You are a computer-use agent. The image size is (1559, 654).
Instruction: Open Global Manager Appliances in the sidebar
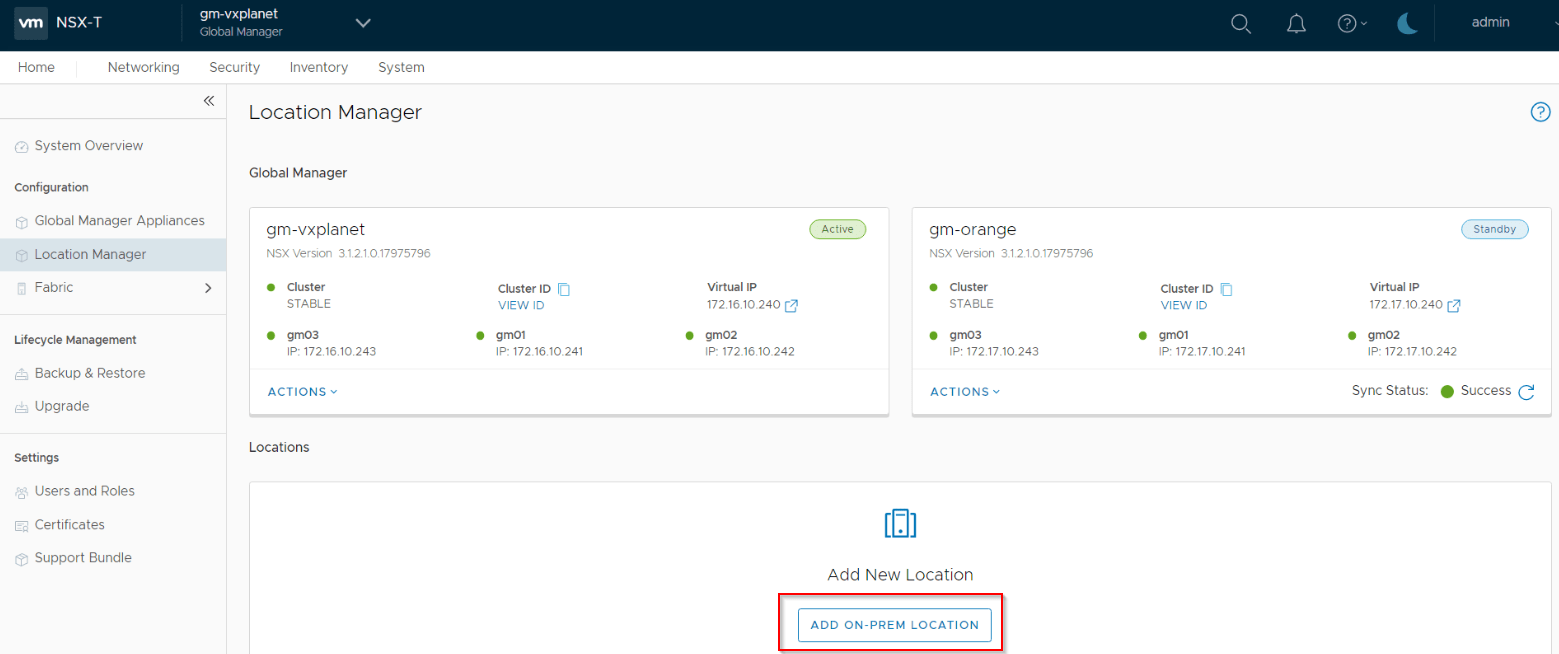tap(119, 221)
